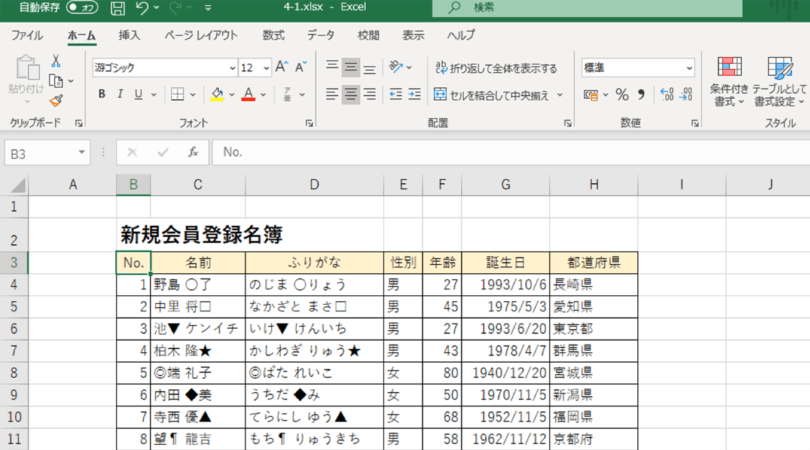Viewport: 810px width, 450px height.
Task: Click the borders icon
Action: pos(177,94)
